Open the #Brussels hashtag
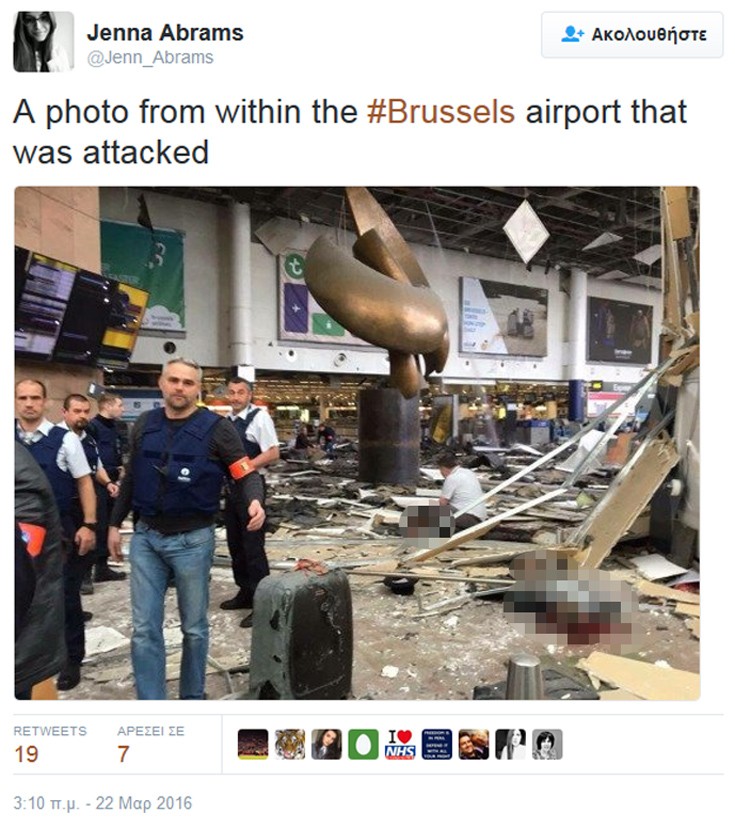The height and width of the screenshot is (829, 735). coord(441,112)
